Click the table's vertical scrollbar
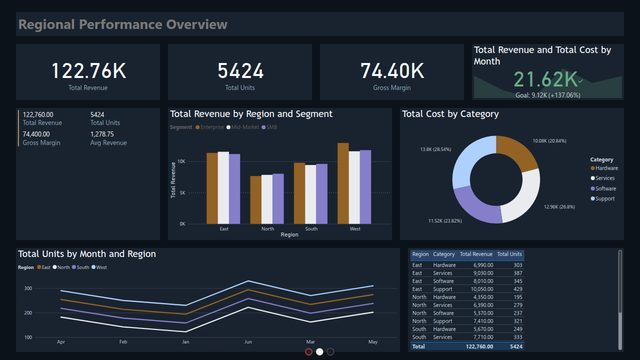640x360 pixels. tap(620, 300)
